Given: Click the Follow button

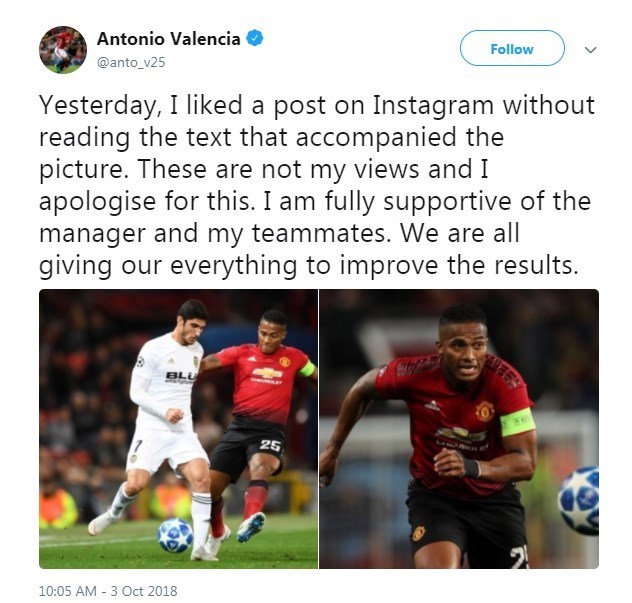Looking at the screenshot, I should (512, 48).
